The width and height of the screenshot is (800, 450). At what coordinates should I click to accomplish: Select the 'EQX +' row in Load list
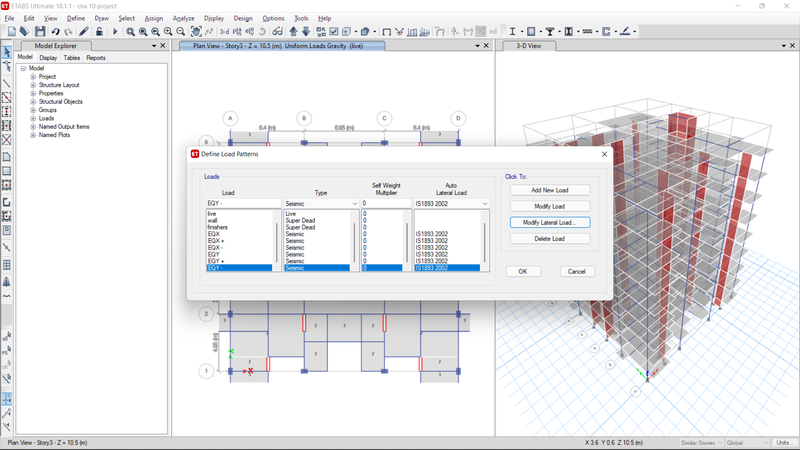(239, 241)
